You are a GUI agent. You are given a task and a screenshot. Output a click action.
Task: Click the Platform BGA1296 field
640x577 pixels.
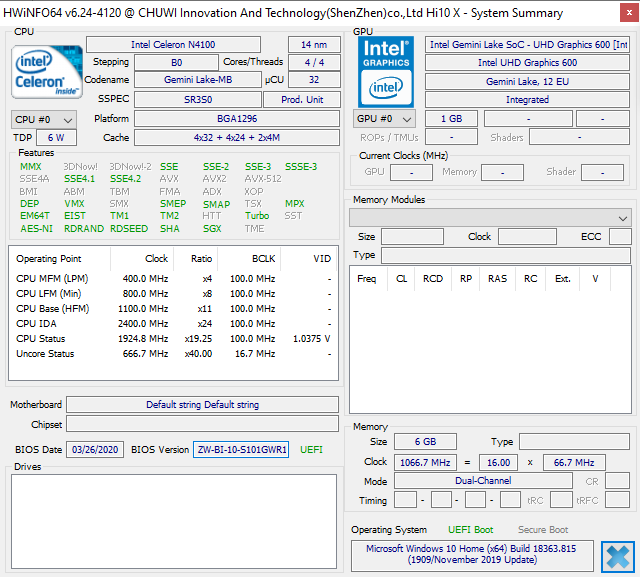point(237,119)
